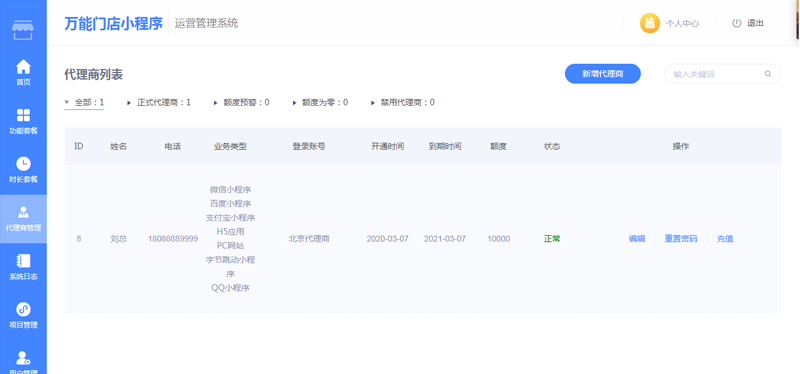Viewport: 800px width, 374px height.
Task: Click the 操作 column header
Action: point(681,146)
